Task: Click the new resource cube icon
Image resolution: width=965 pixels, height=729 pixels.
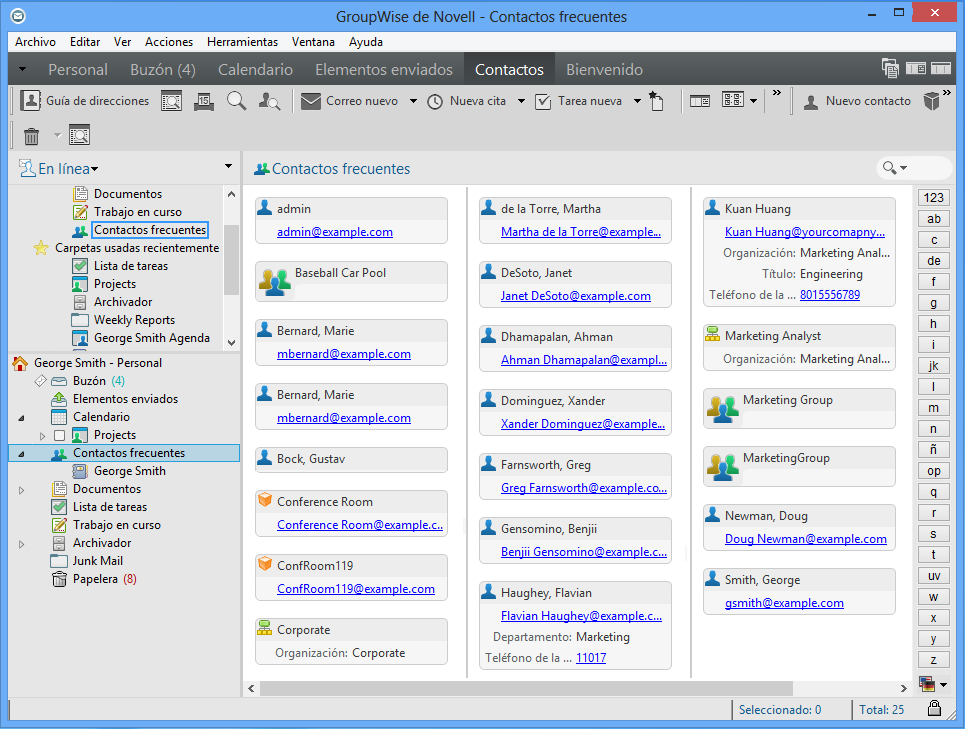Action: [932, 101]
